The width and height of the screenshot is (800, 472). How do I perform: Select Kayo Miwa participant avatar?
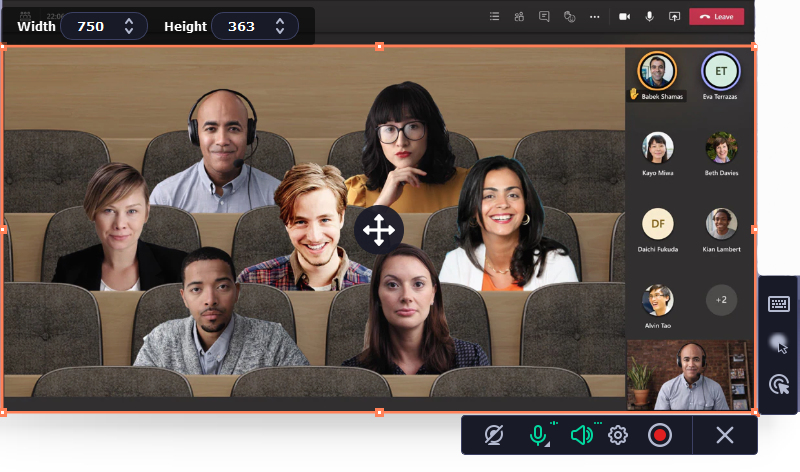click(x=657, y=147)
